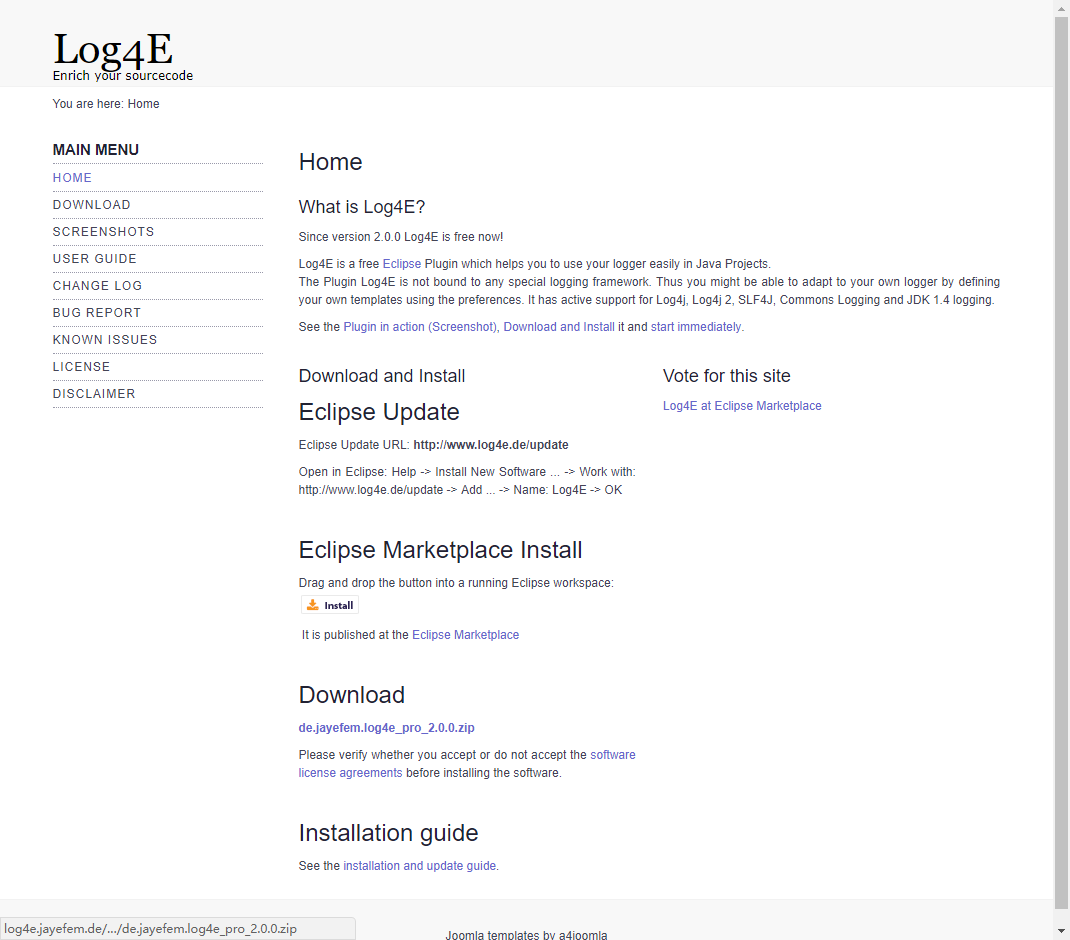Image resolution: width=1070 pixels, height=940 pixels.
Task: Open the LICENSE menu item
Action: (x=81, y=367)
